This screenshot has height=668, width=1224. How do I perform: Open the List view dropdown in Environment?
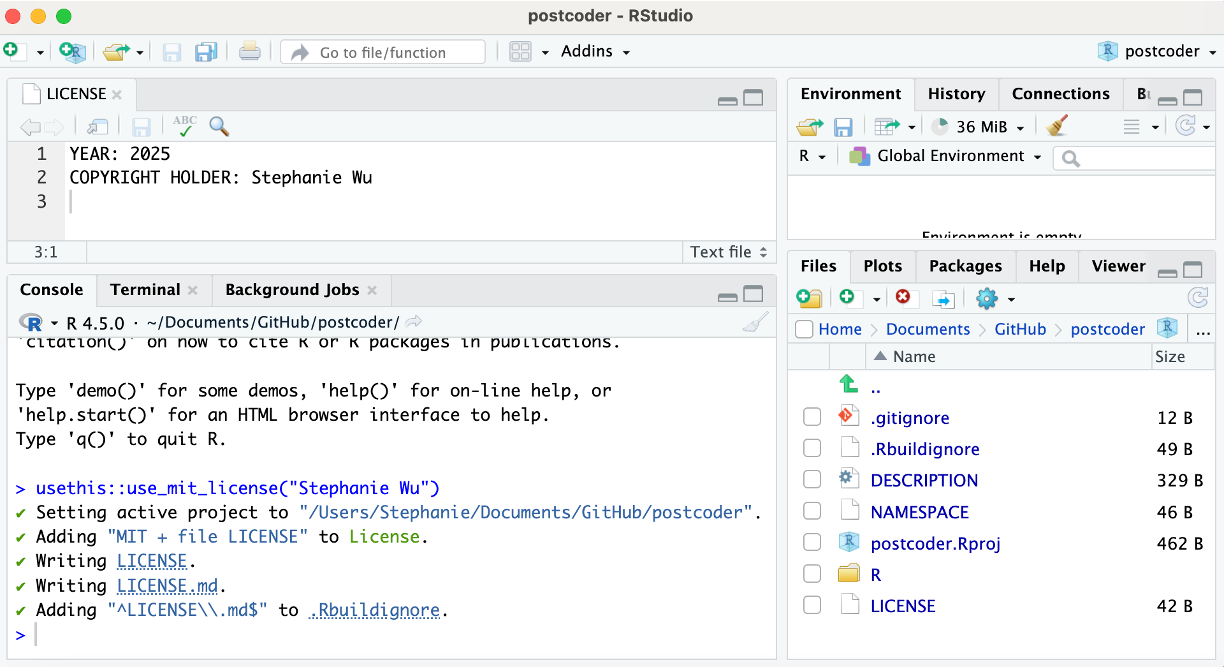point(1141,127)
